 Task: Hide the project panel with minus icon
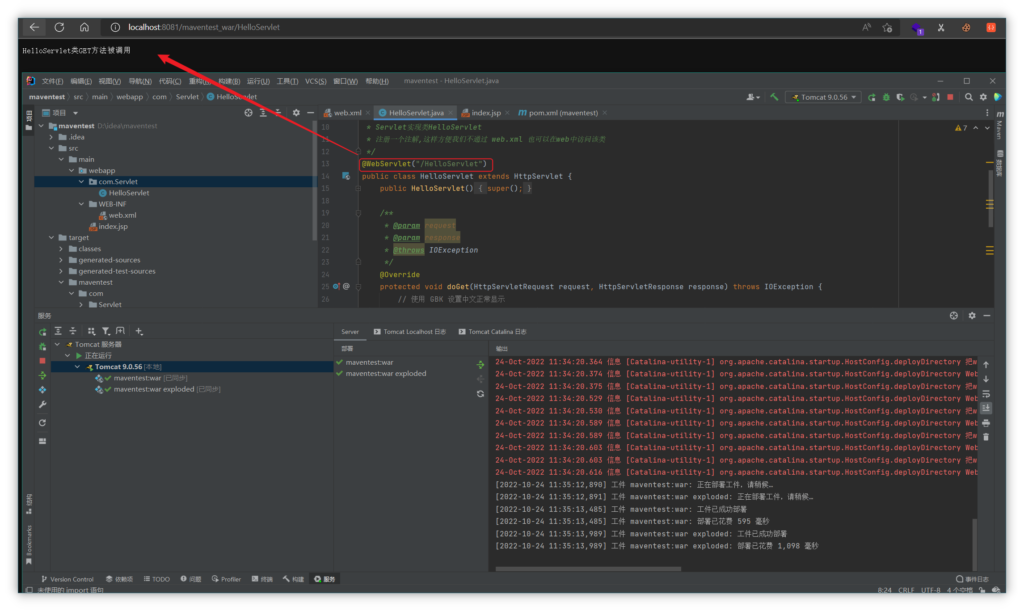click(x=310, y=113)
